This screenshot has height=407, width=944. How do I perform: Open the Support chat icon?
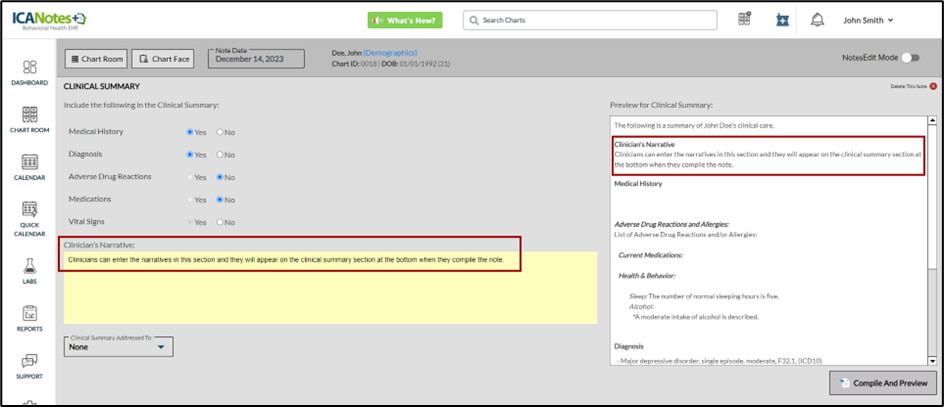pos(29,361)
